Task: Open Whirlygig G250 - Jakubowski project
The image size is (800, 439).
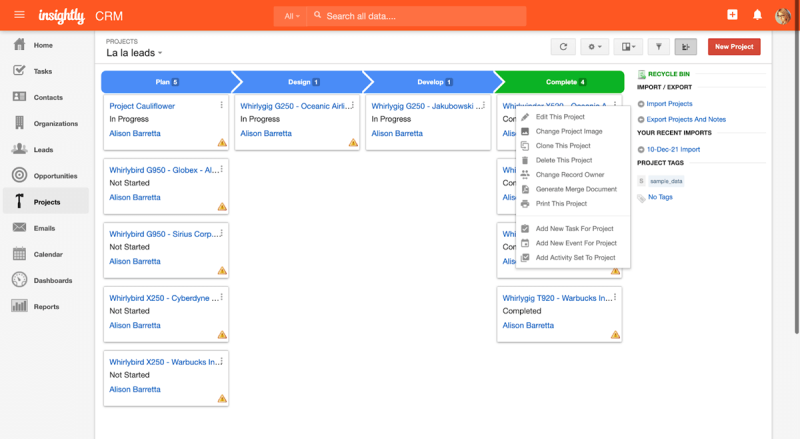Action: pyautogui.click(x=427, y=106)
